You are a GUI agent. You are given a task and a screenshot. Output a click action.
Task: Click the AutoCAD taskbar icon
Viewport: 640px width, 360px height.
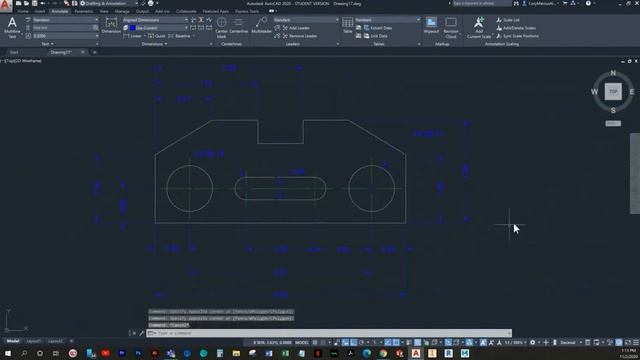[416, 353]
